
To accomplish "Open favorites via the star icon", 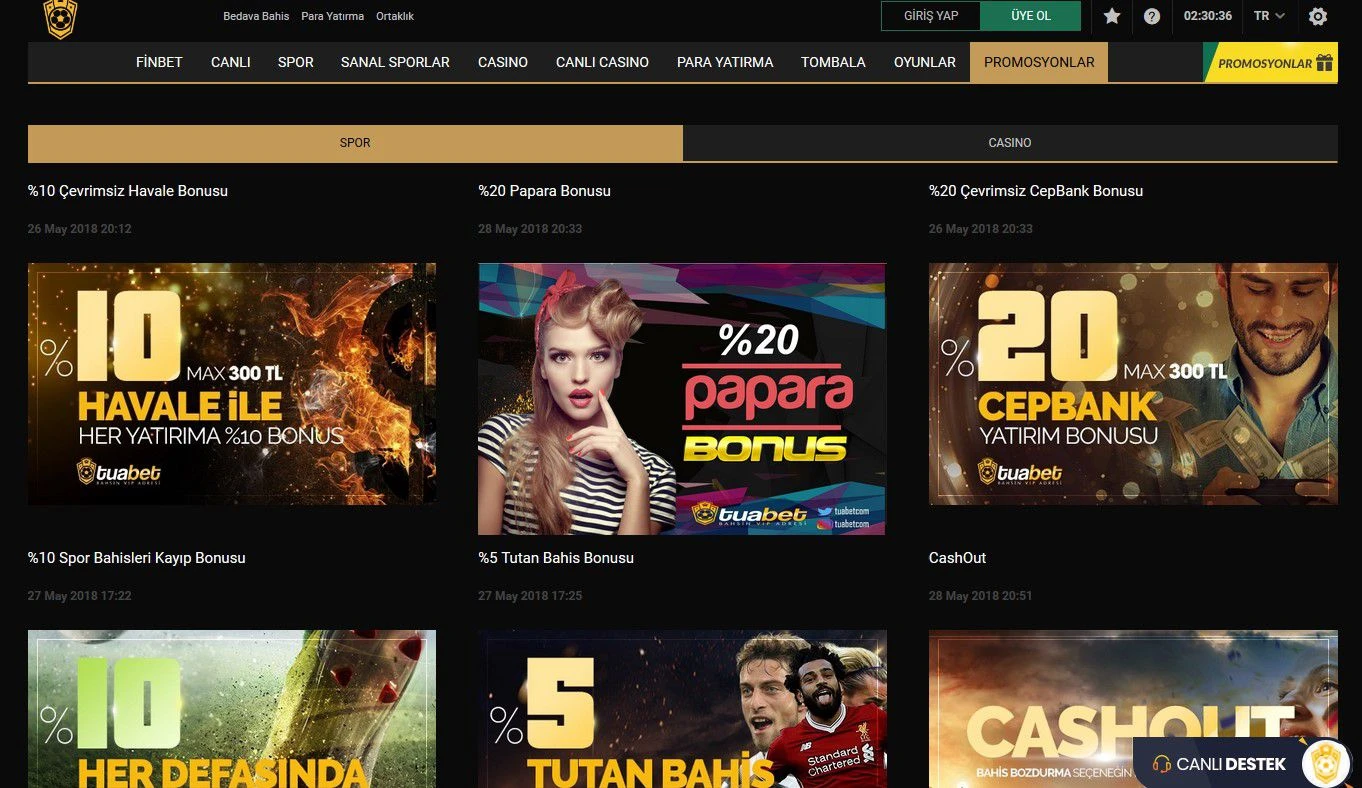I will [x=1112, y=16].
